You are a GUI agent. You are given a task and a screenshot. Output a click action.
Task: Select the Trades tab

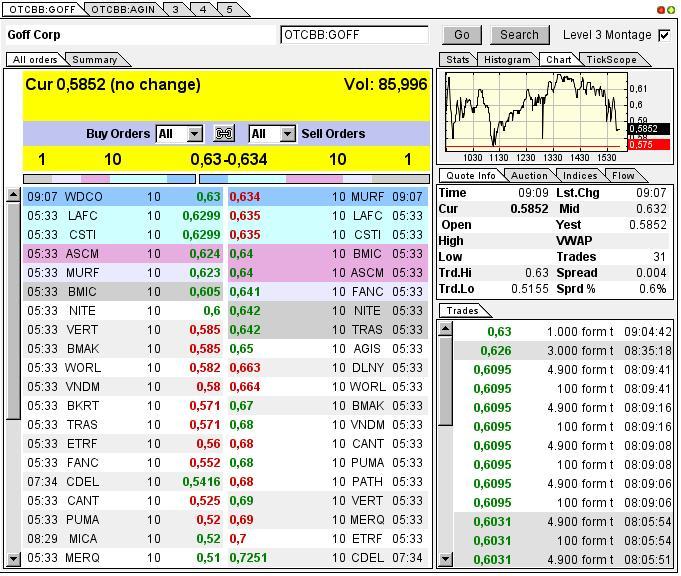(463, 311)
